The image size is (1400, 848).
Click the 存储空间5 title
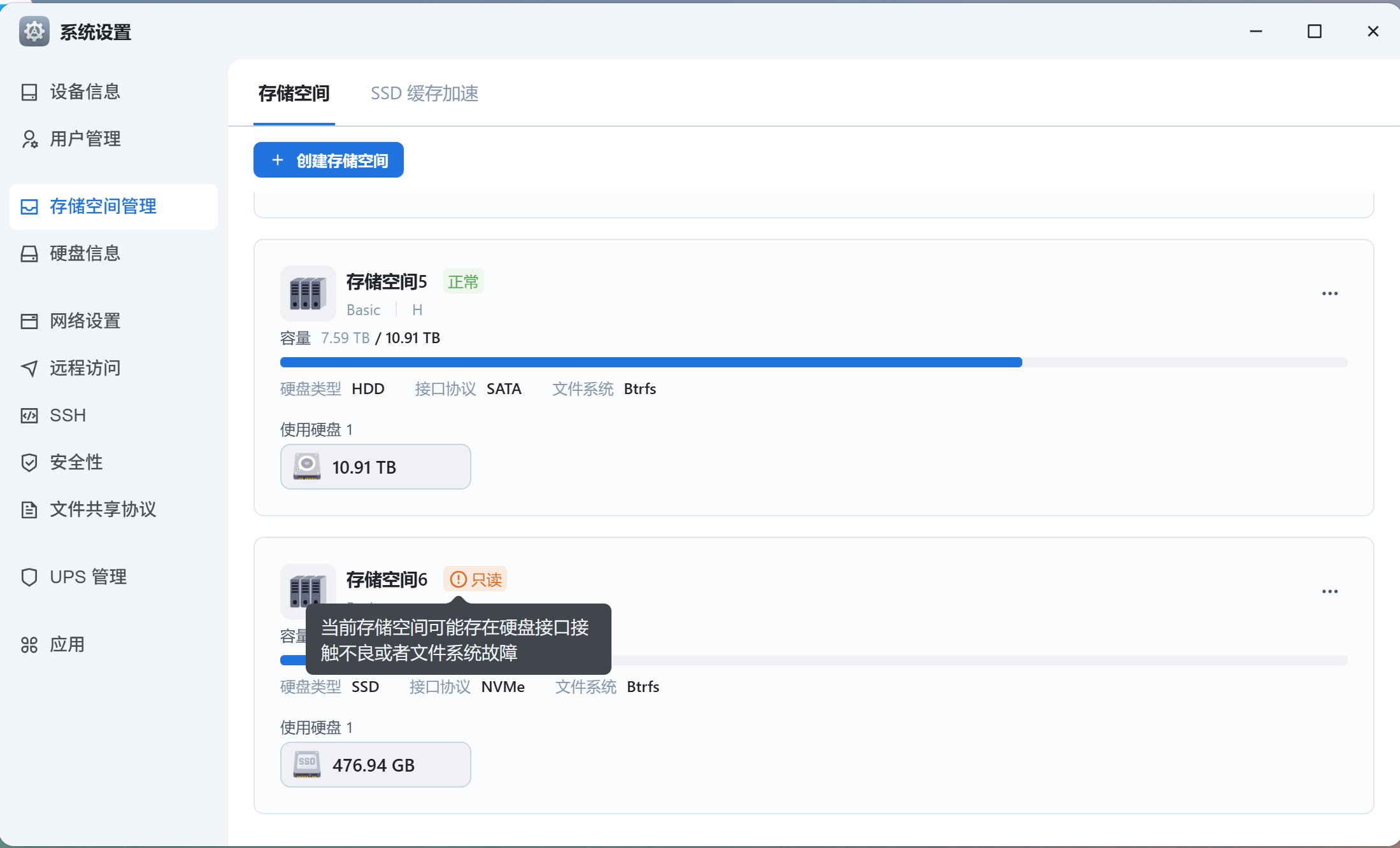point(387,281)
